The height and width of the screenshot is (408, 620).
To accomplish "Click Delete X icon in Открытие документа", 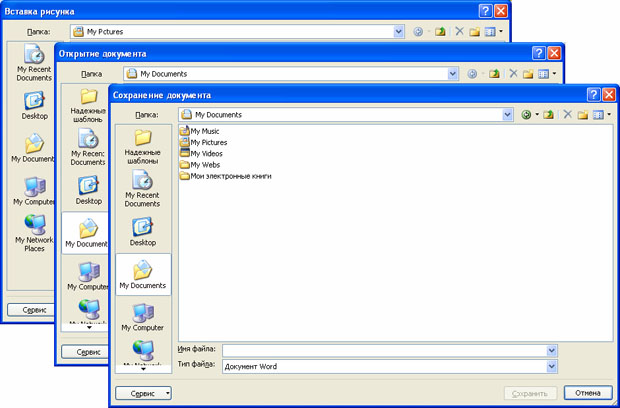I will pyautogui.click(x=513, y=74).
